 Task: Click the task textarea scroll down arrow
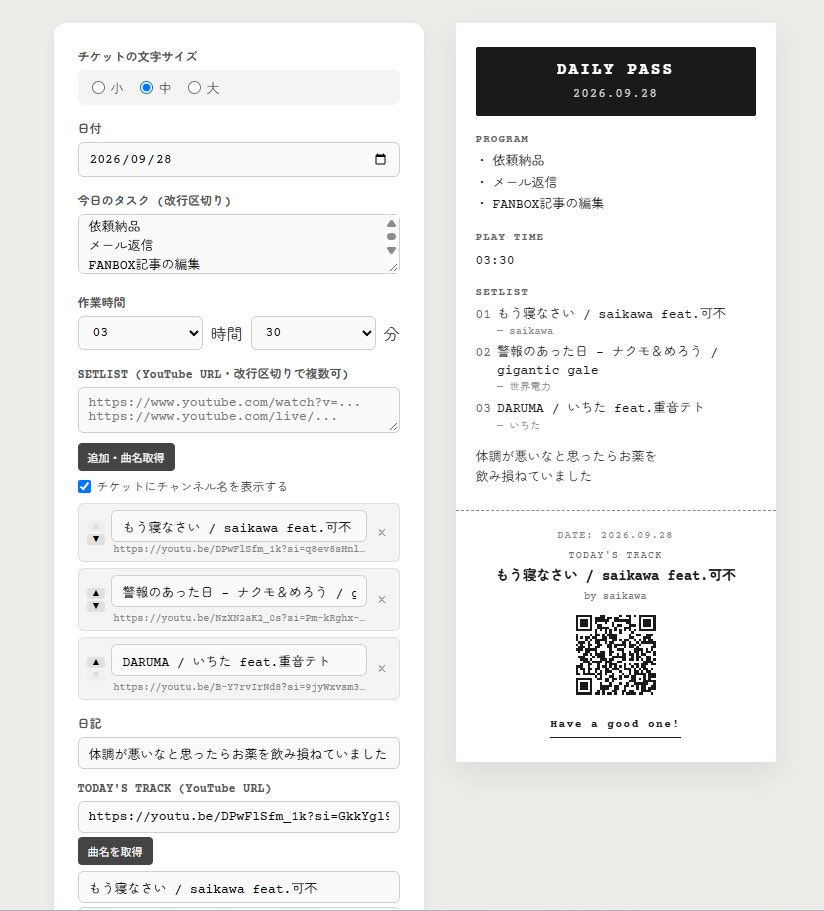(392, 250)
